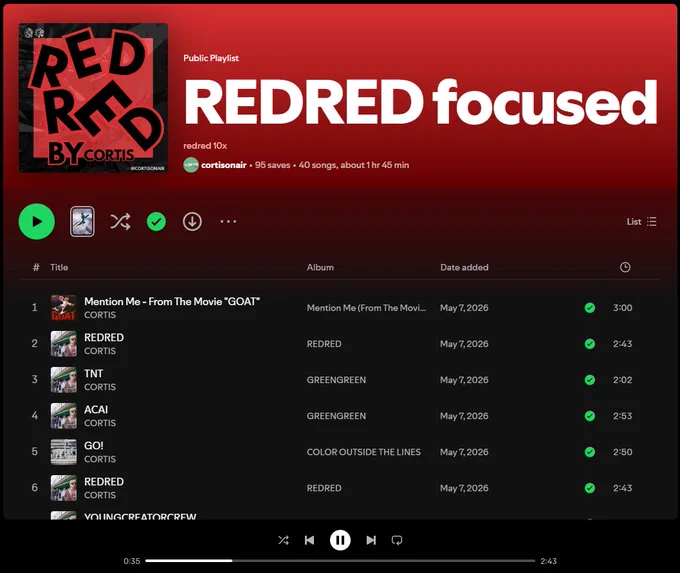Open CORTIS artist link under Mention Me
Screen dimensions: 680x573
point(100,315)
